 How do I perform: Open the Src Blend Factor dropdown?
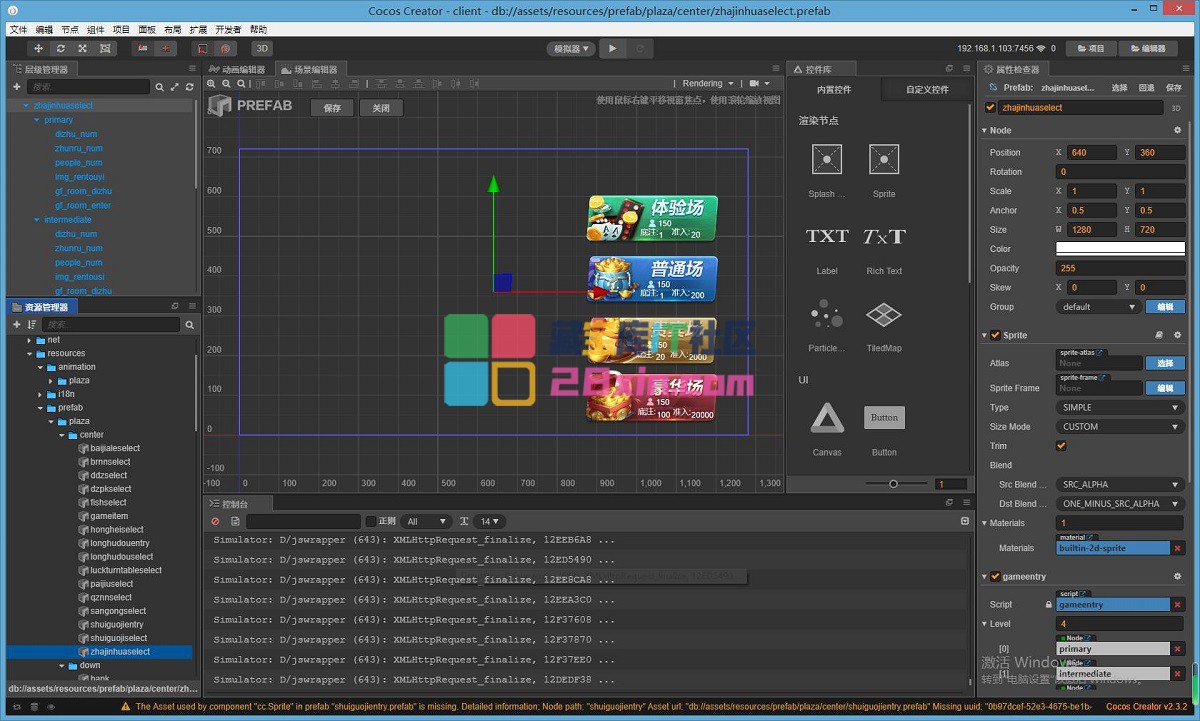1120,485
